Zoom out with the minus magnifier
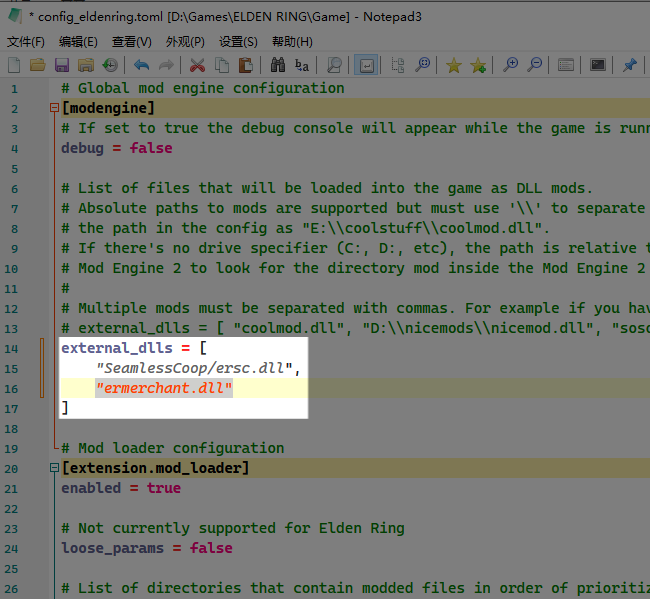 point(534,65)
